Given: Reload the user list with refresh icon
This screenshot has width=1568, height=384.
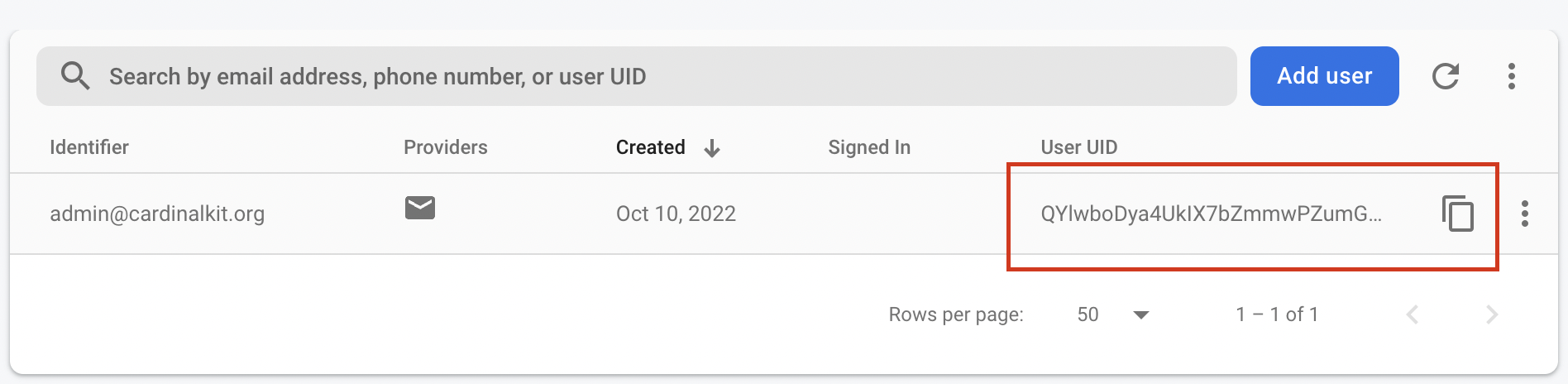Looking at the screenshot, I should point(1445,76).
